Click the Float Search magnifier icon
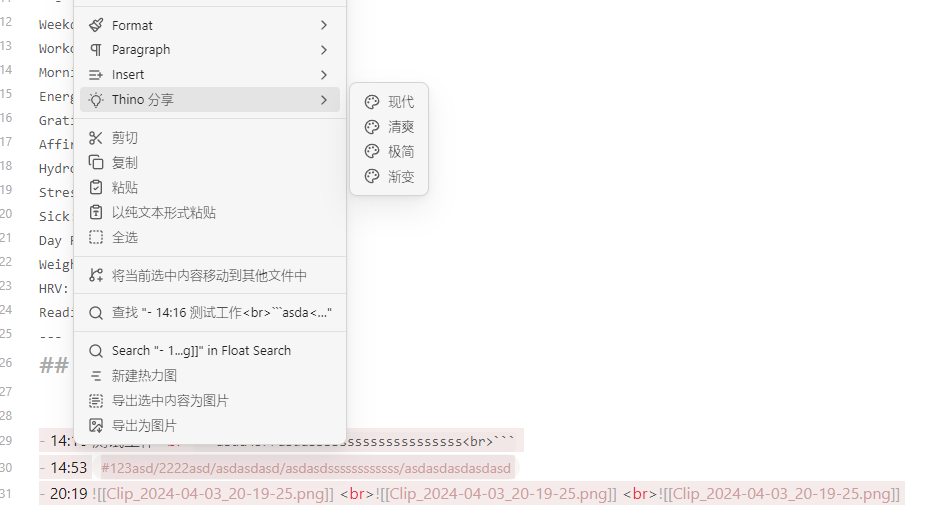Viewport: 930px width, 513px height. pos(95,351)
